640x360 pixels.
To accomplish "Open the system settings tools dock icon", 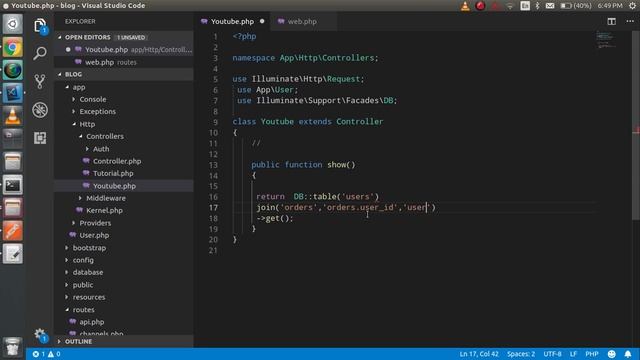I will tap(13, 231).
